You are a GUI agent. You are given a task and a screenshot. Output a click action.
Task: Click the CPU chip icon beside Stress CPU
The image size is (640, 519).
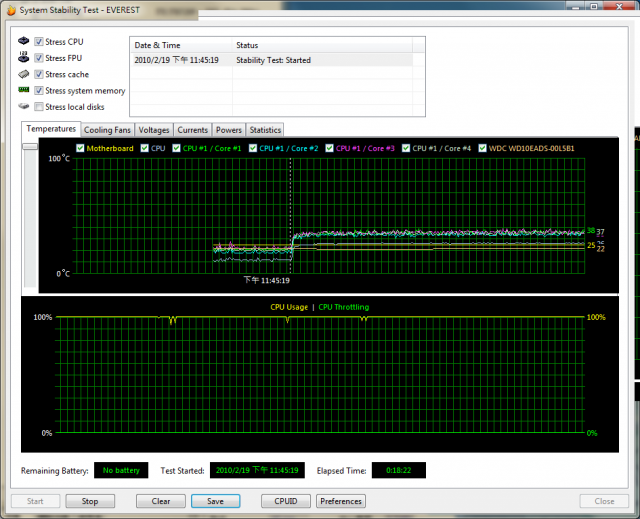(x=24, y=41)
